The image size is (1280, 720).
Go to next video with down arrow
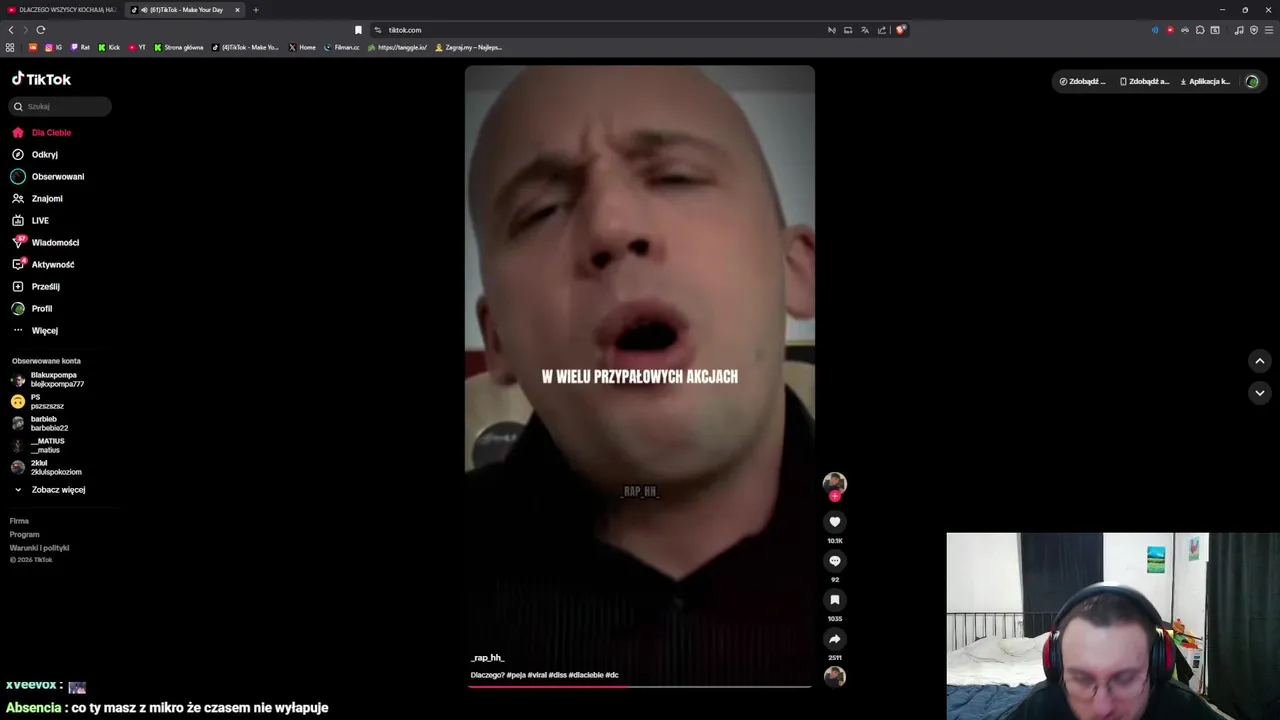pyautogui.click(x=1260, y=393)
